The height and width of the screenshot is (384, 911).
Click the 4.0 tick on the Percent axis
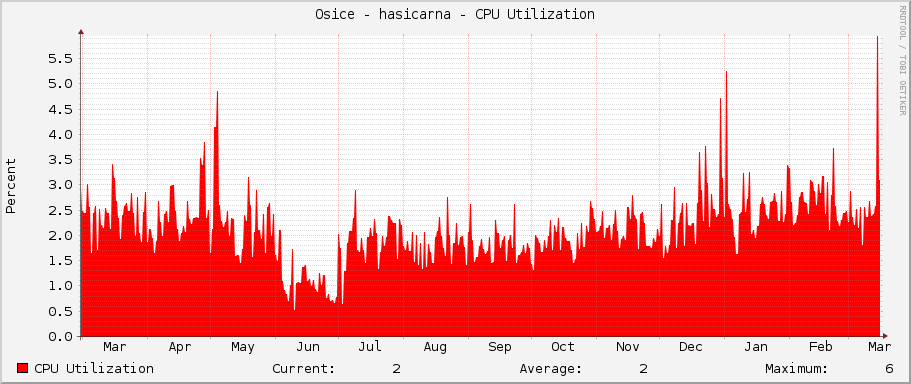pos(60,134)
